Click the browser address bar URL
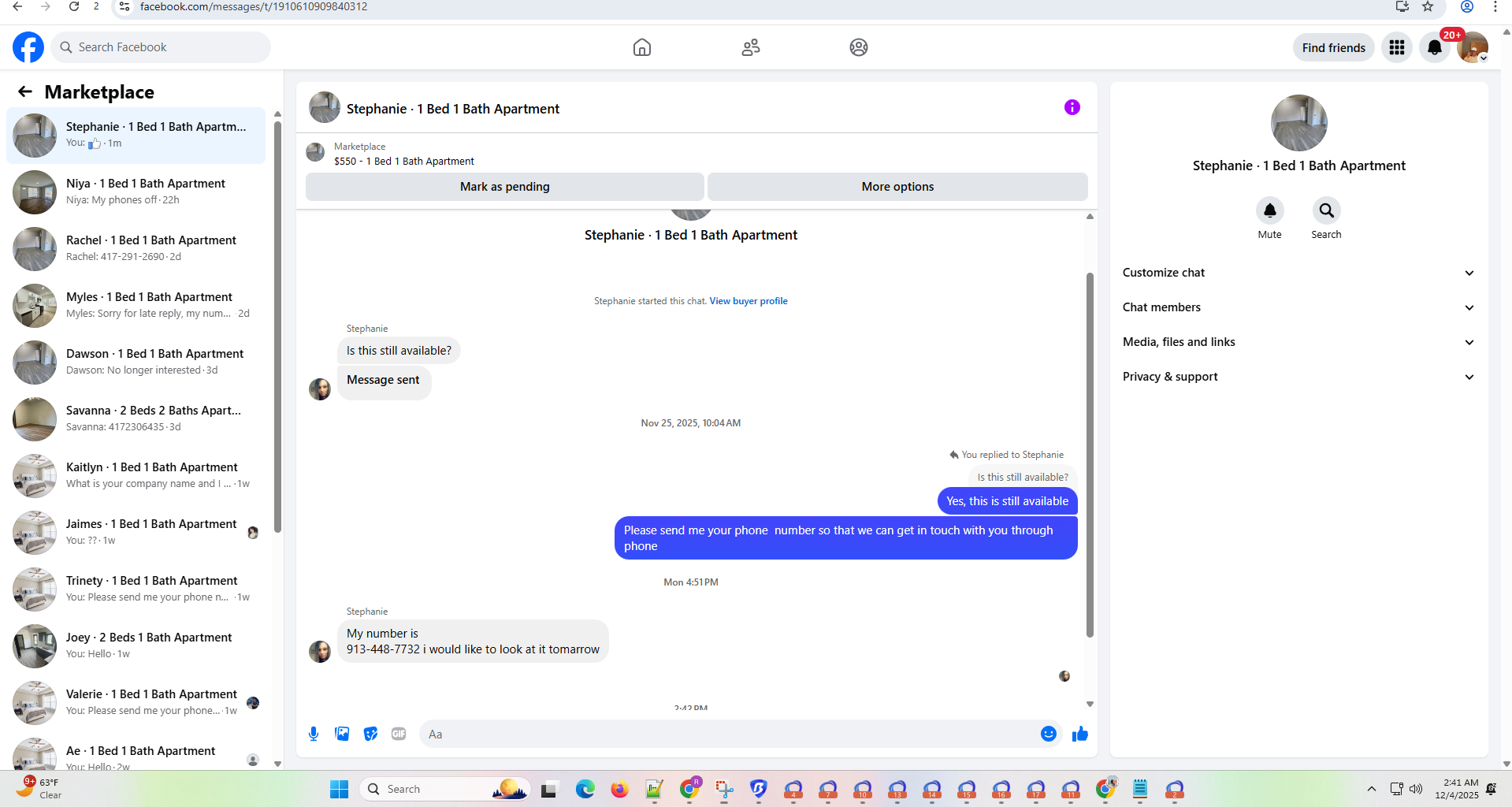This screenshot has height=807, width=1512. point(254,6)
